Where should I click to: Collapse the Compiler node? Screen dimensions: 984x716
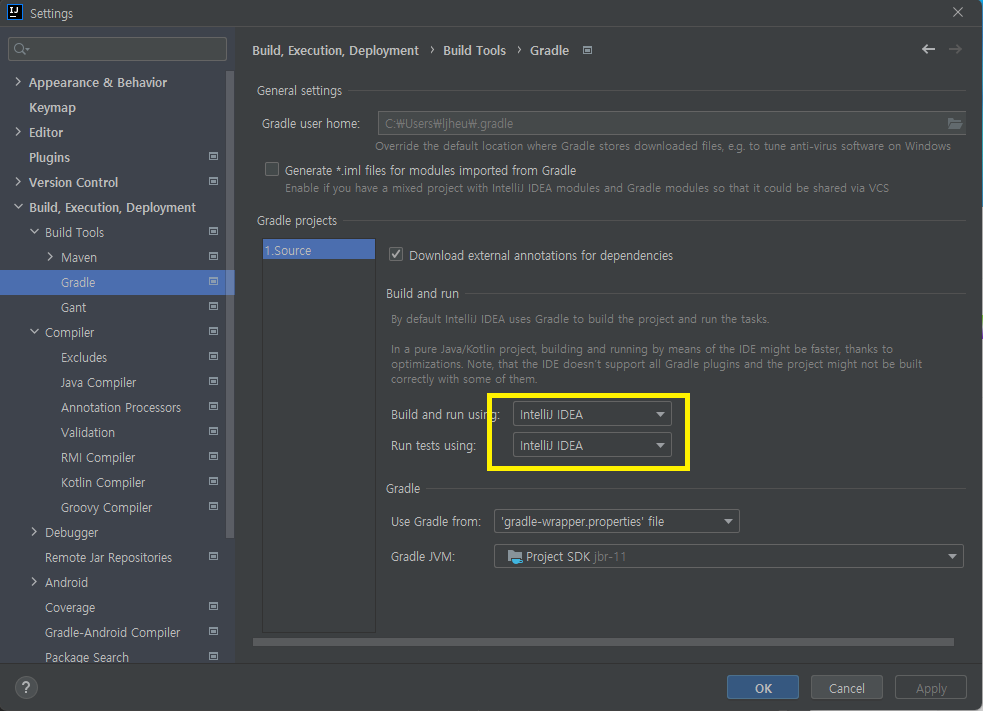pyautogui.click(x=34, y=331)
